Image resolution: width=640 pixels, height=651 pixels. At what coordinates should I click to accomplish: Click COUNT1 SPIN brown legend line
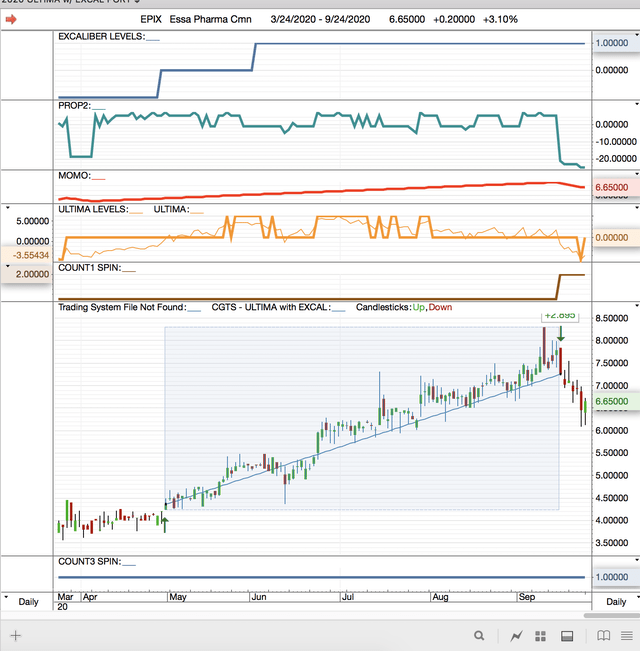click(129, 272)
